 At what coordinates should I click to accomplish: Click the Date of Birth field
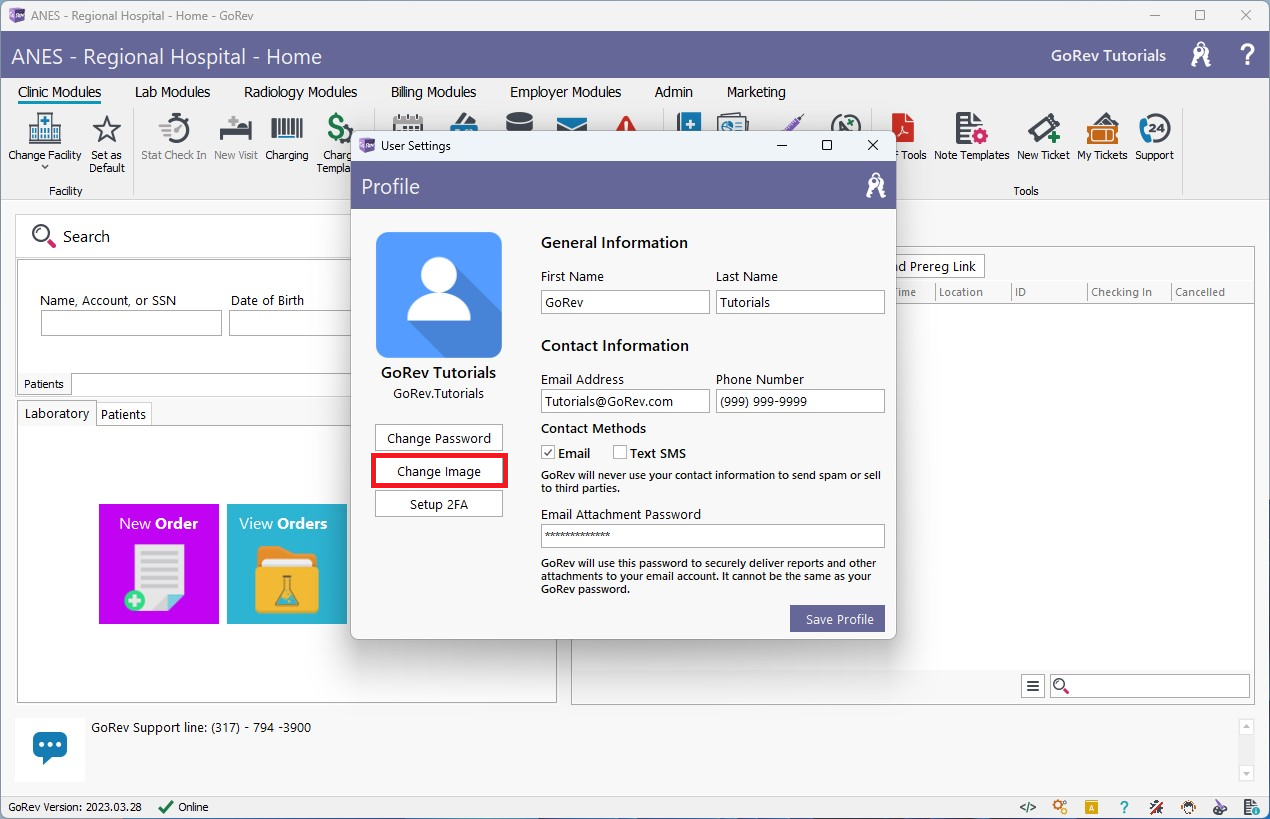pos(290,323)
